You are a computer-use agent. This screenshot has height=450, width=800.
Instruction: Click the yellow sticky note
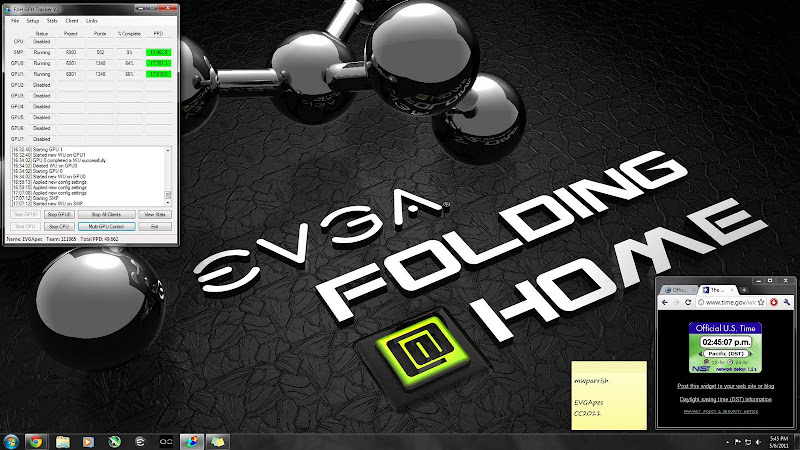coord(609,395)
